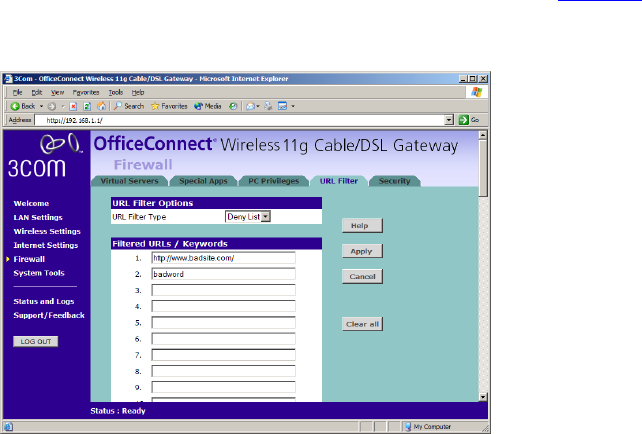
Task: Go to the Home page icon
Action: [101, 106]
